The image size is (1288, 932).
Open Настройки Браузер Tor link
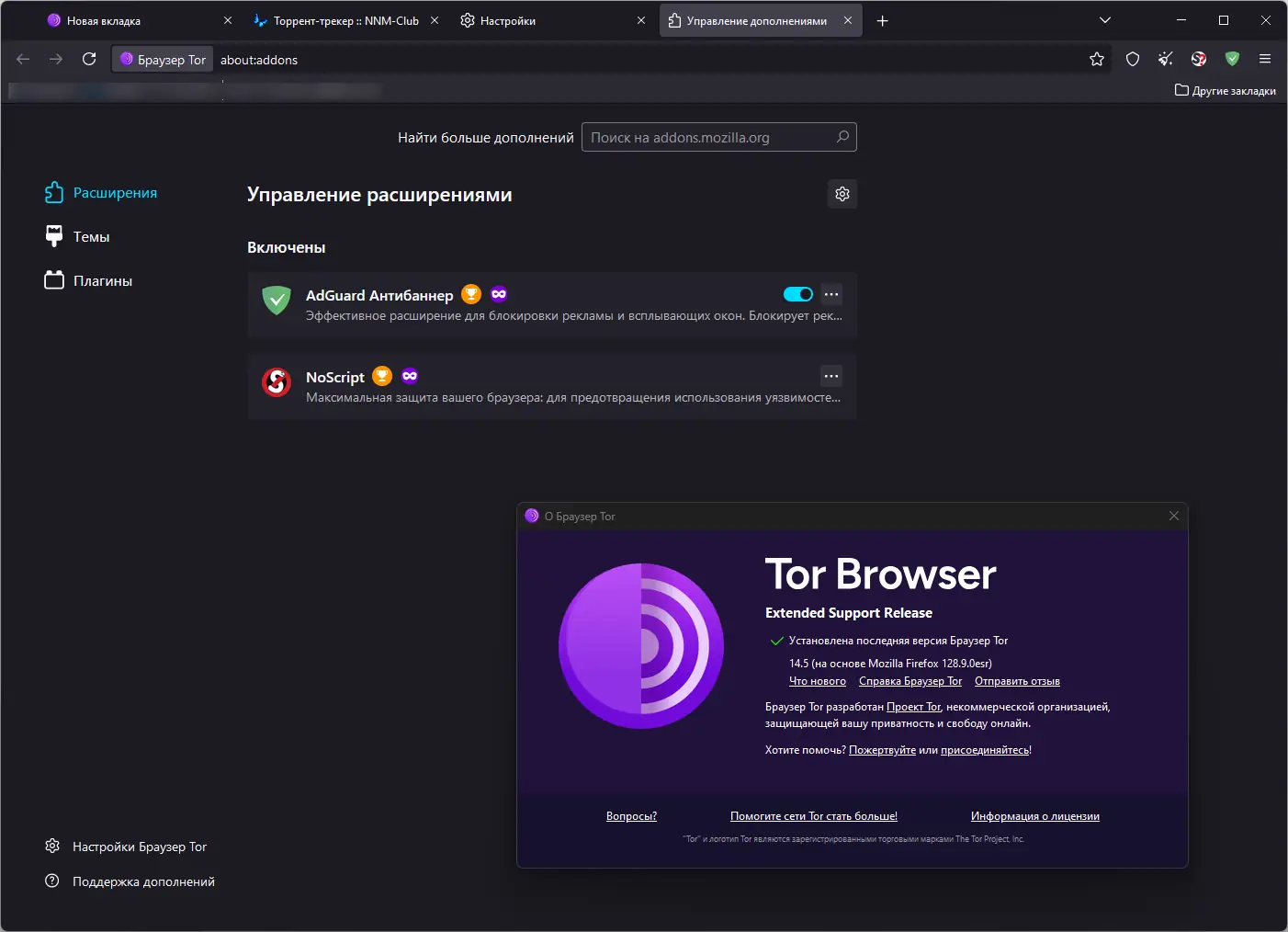[126, 847]
